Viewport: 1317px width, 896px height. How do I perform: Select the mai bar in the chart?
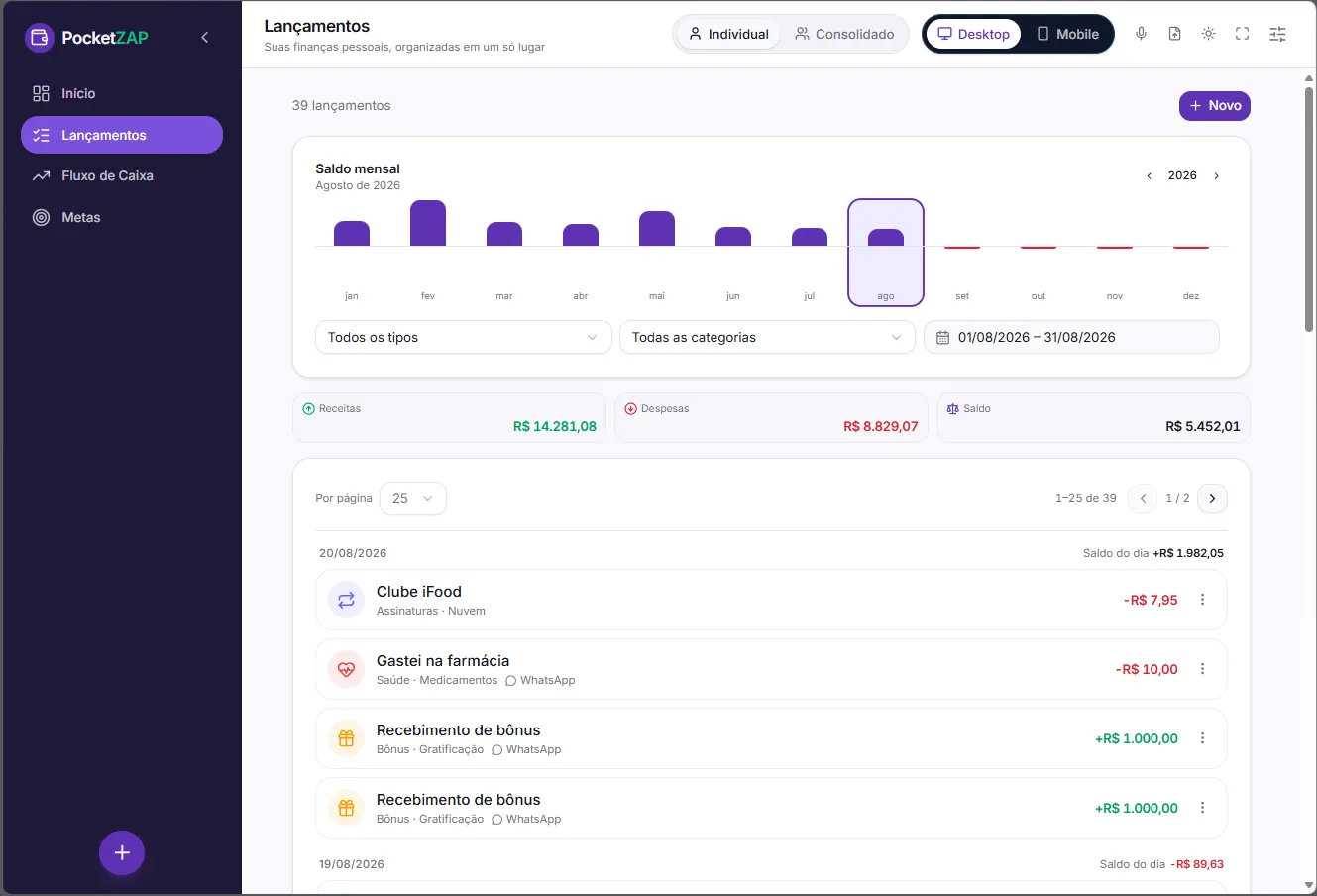click(x=657, y=228)
